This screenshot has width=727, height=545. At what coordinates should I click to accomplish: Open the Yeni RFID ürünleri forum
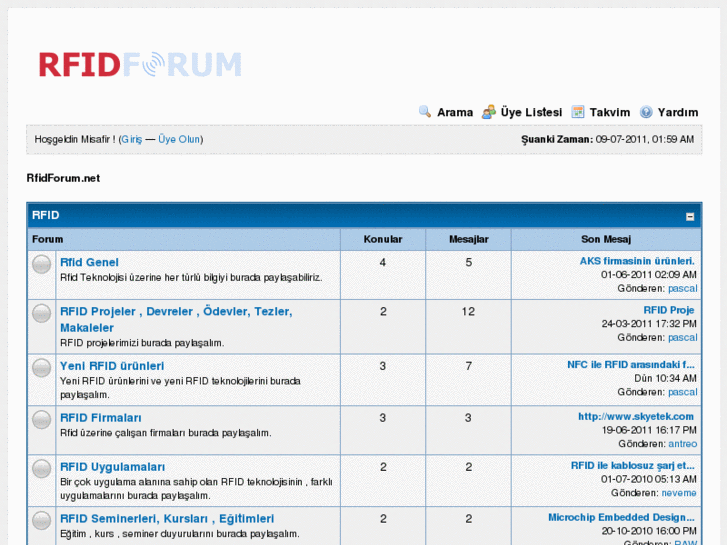click(x=112, y=366)
